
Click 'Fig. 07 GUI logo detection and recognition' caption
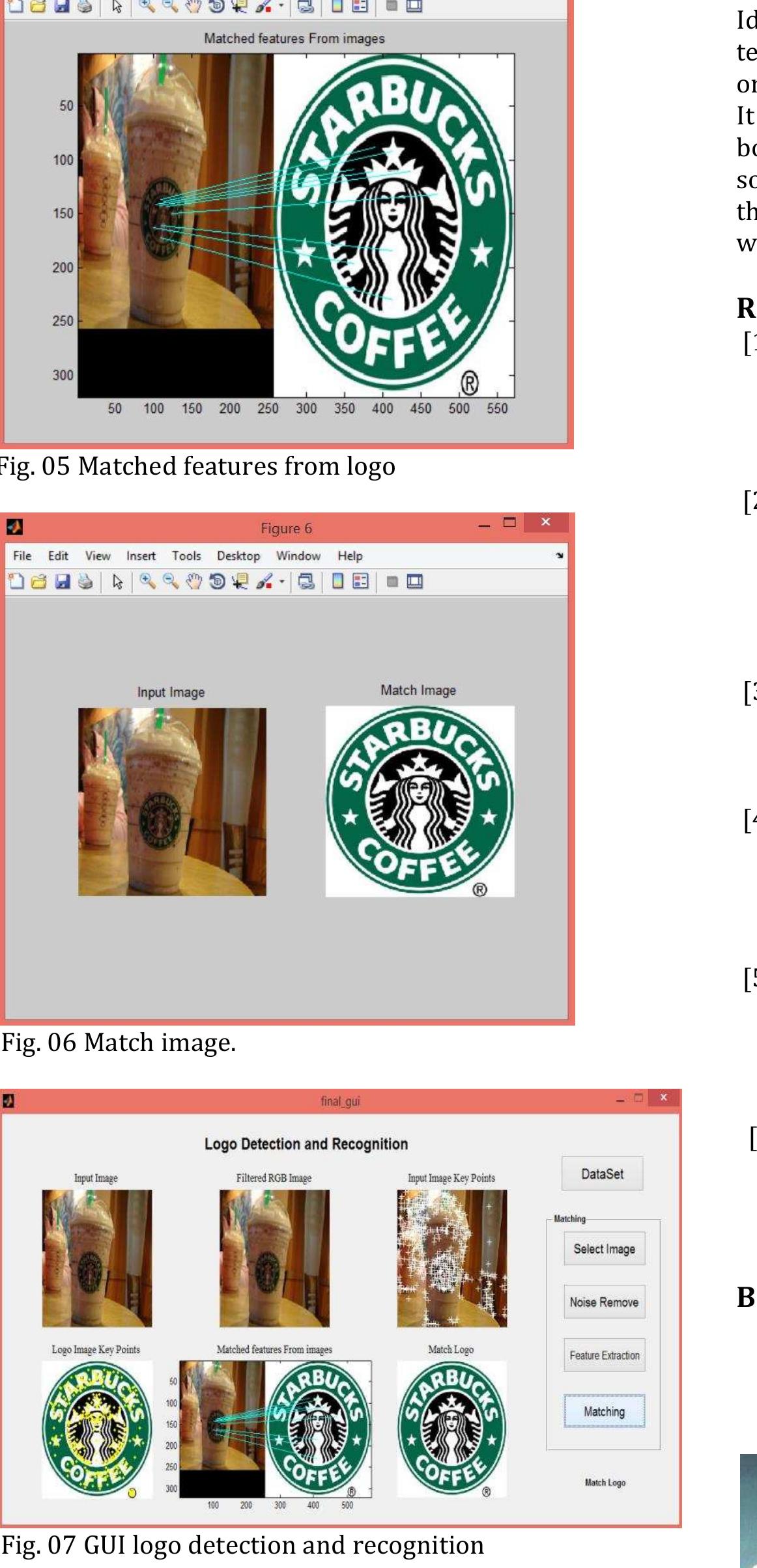coord(242,1545)
